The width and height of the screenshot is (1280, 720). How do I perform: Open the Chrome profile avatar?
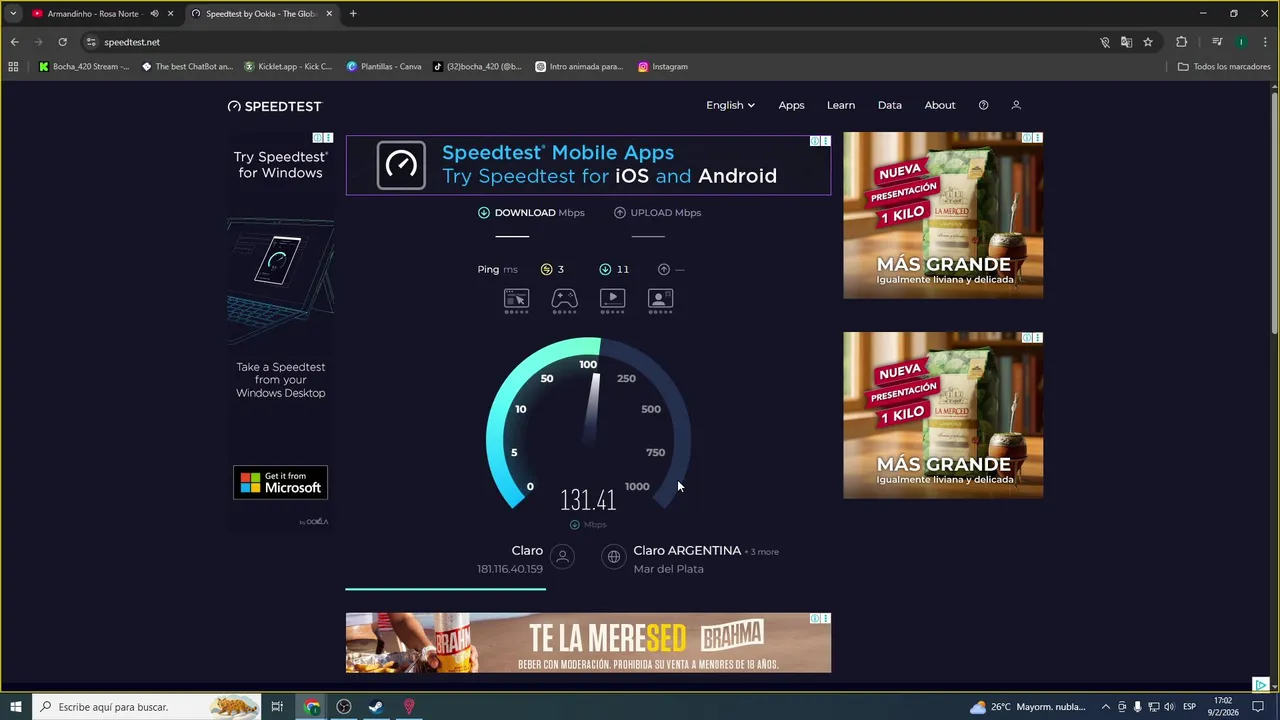coord(1241,42)
